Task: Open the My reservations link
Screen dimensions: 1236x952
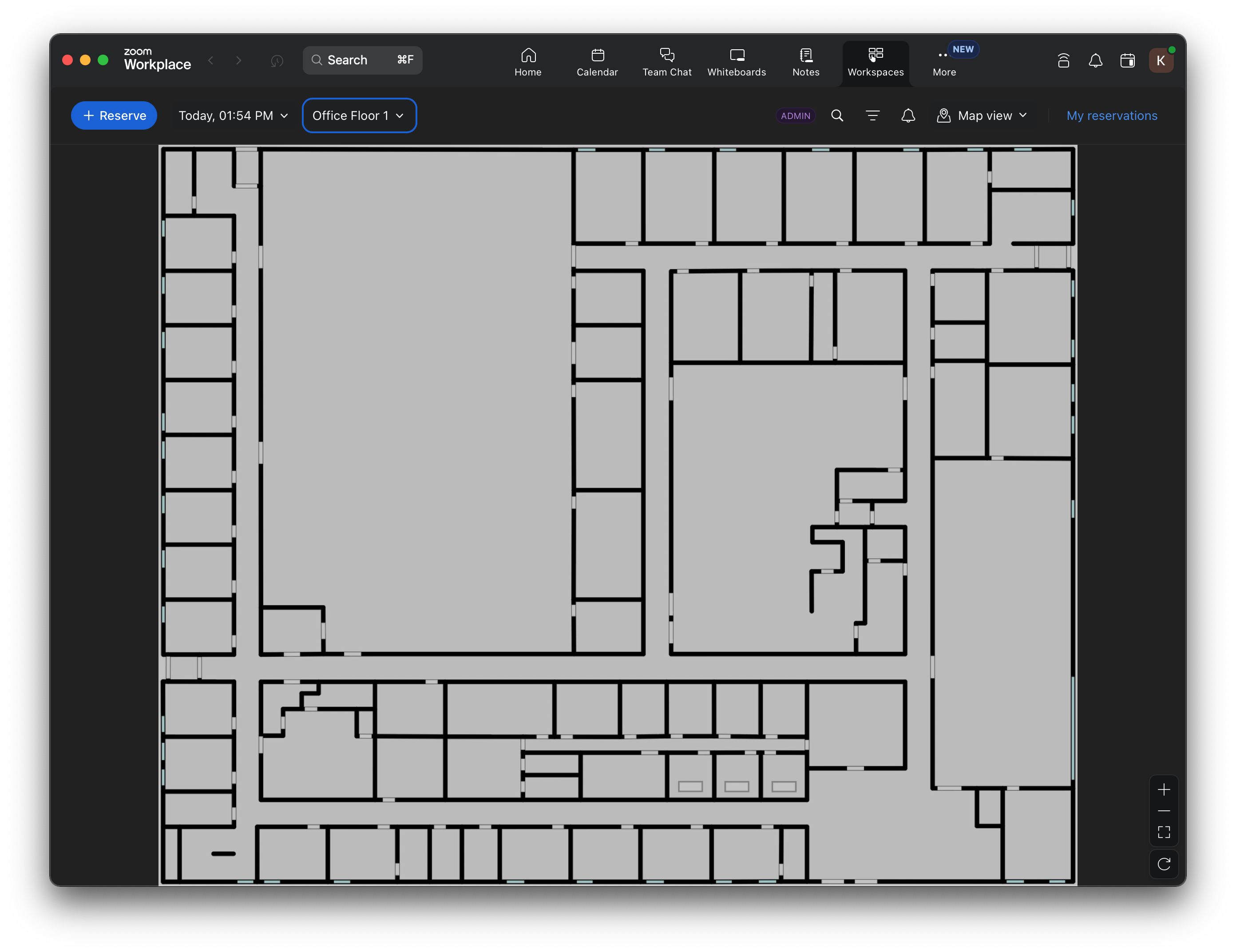Action: (1112, 115)
